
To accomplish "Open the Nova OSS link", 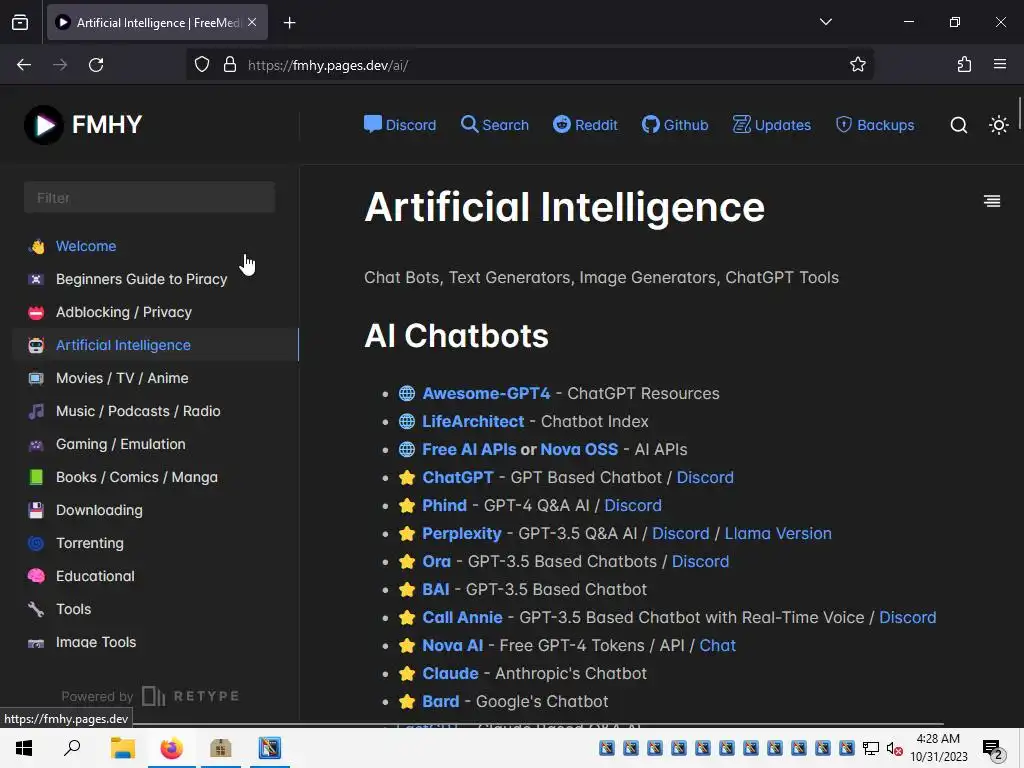I will click(579, 449).
